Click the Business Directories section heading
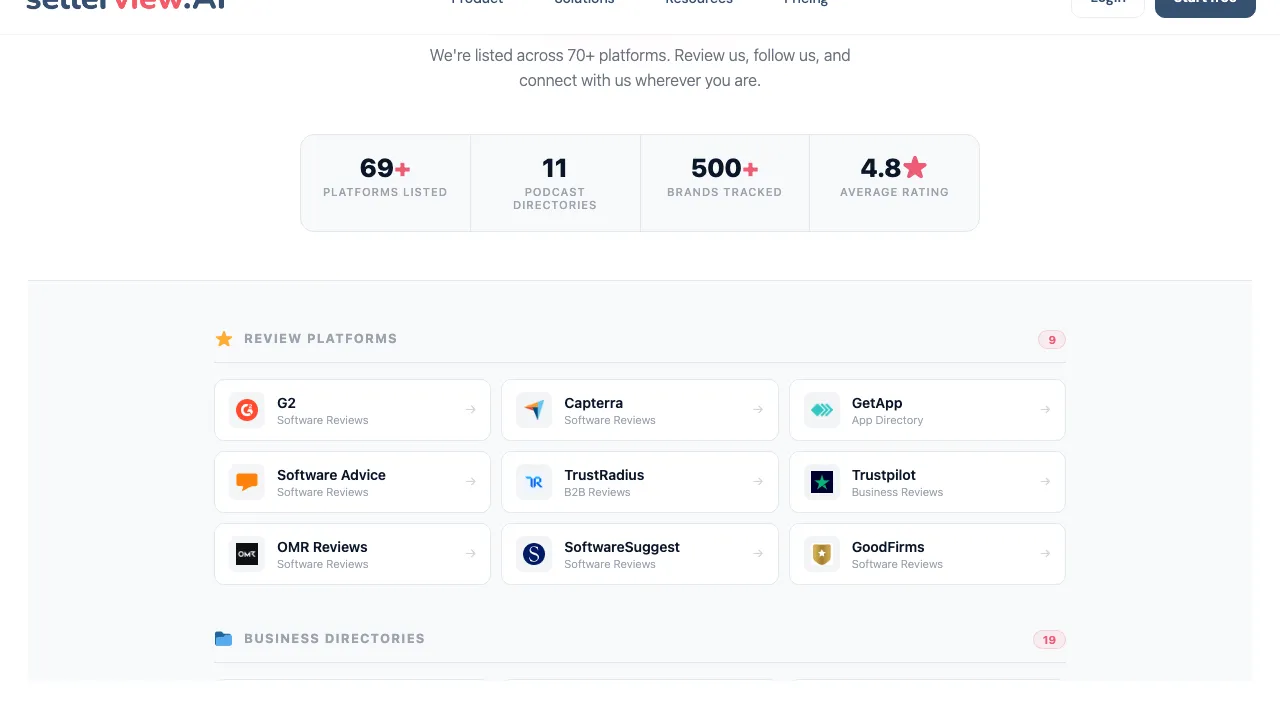 [334, 639]
